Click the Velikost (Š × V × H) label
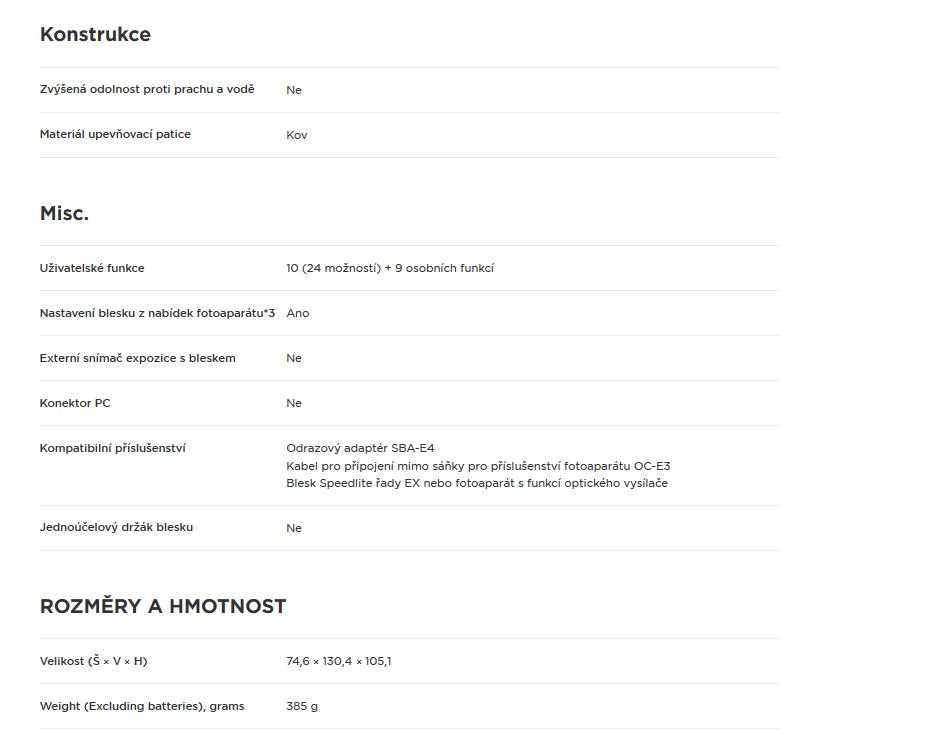Viewport: 950px width, 750px height. (94, 661)
